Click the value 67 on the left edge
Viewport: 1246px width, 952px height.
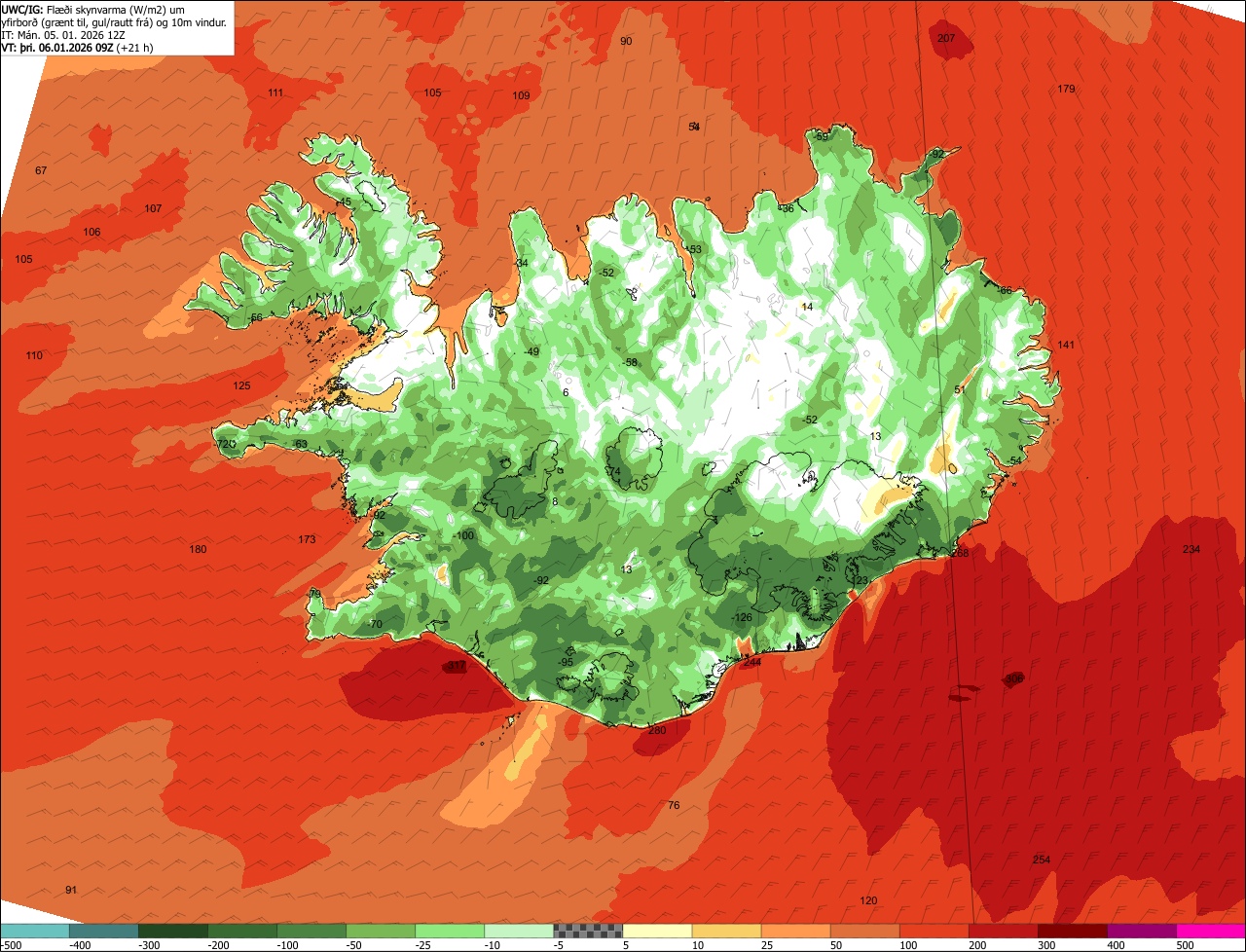(x=41, y=170)
